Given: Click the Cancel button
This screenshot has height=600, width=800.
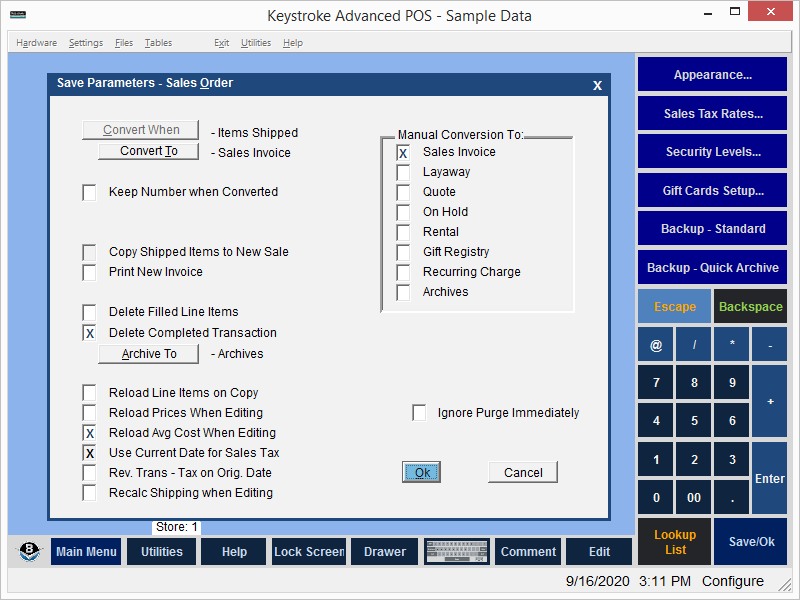Looking at the screenshot, I should click(x=523, y=473).
